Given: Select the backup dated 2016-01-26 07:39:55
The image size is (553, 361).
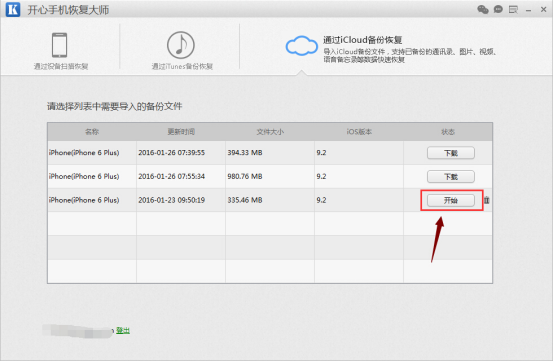Looking at the screenshot, I should 270,153.
